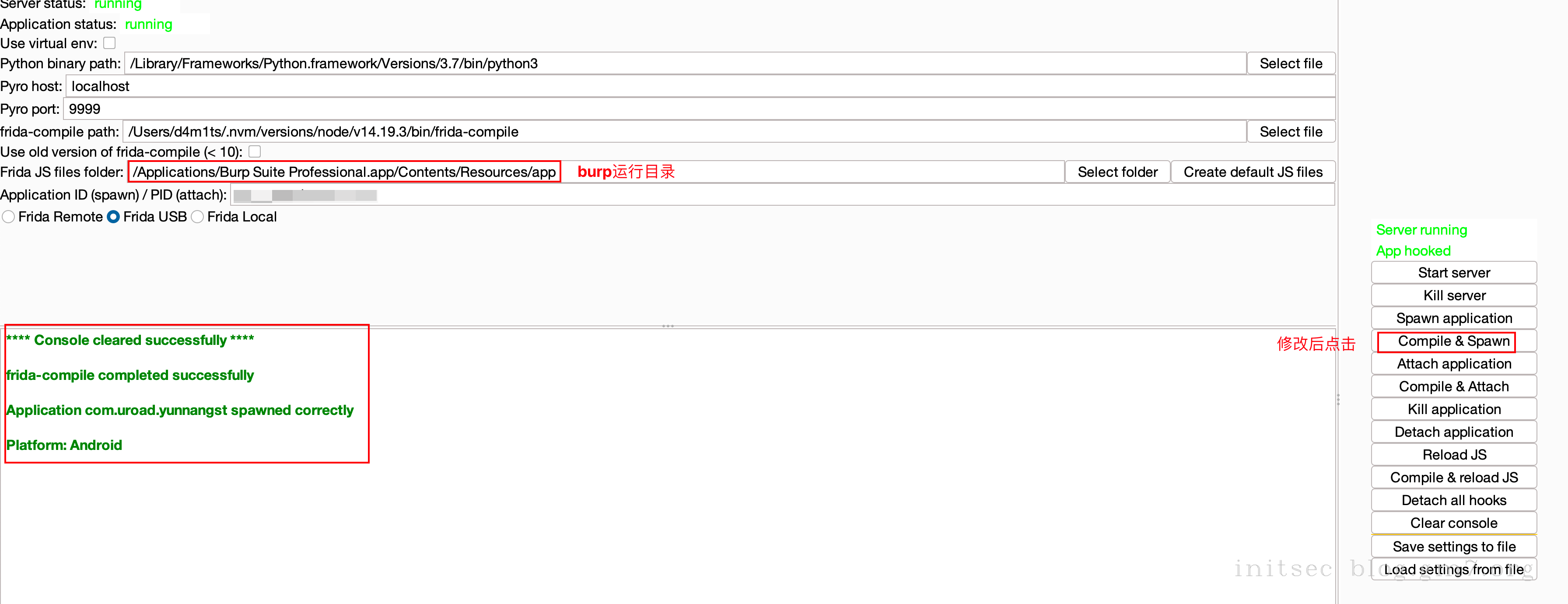Click the Pyro port text field

(x=700, y=109)
